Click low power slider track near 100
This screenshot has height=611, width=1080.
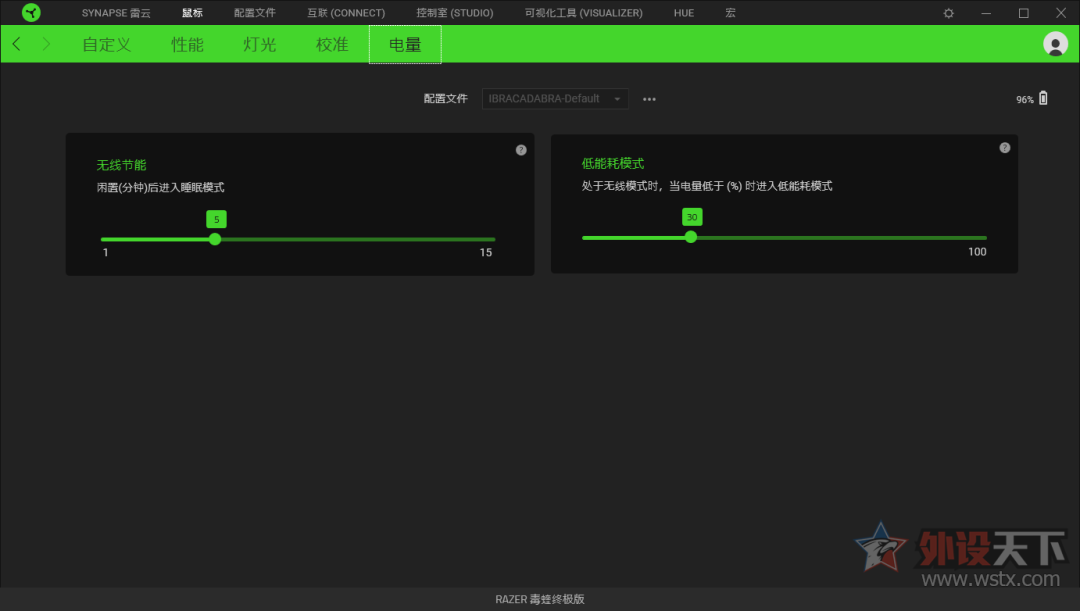click(977, 238)
